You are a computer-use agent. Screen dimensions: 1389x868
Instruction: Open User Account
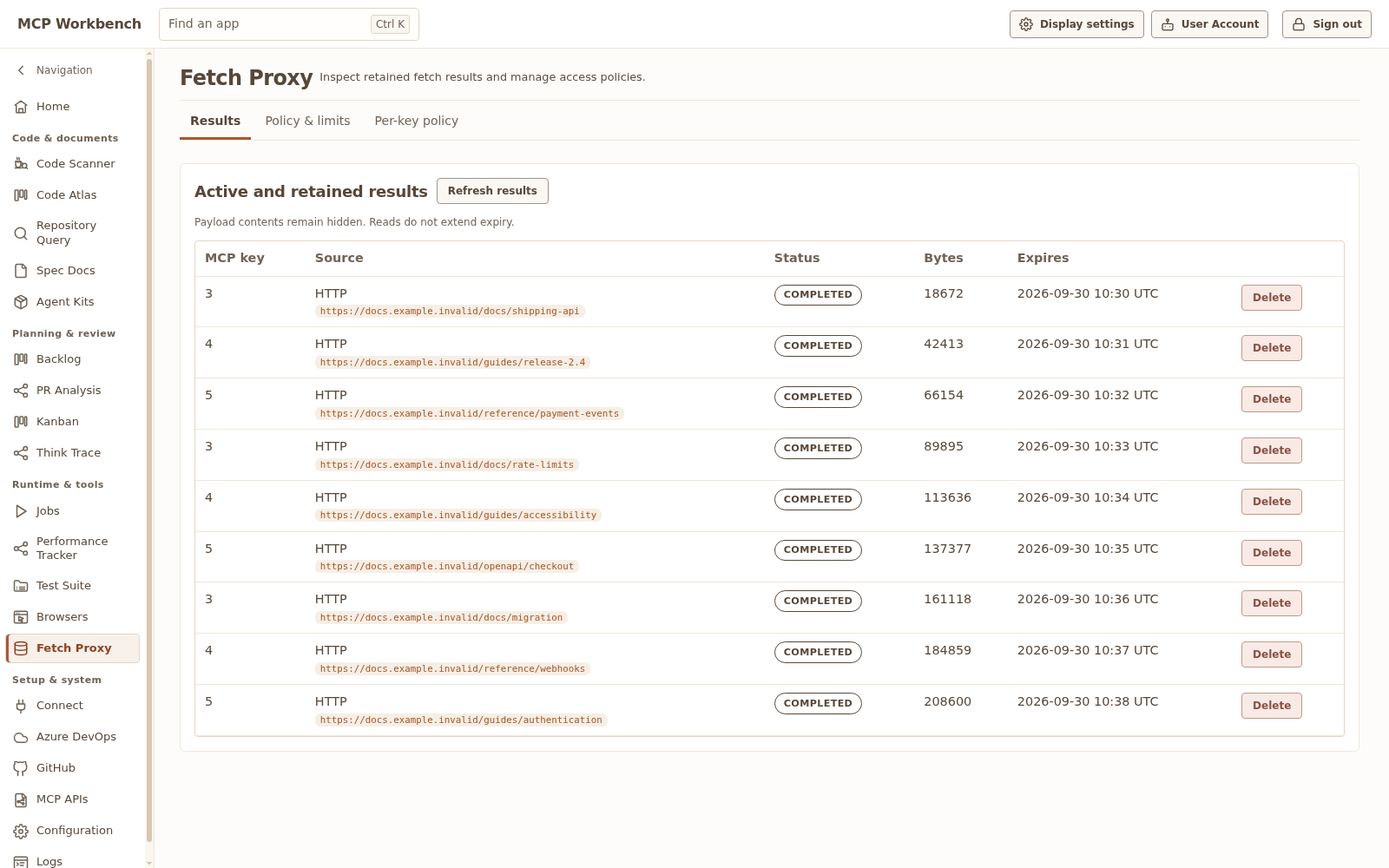coord(1209,24)
